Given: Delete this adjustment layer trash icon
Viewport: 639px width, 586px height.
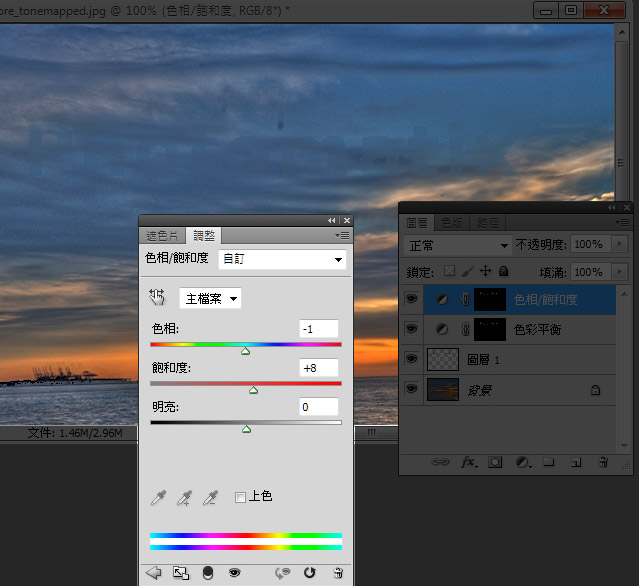Looking at the screenshot, I should click(338, 573).
